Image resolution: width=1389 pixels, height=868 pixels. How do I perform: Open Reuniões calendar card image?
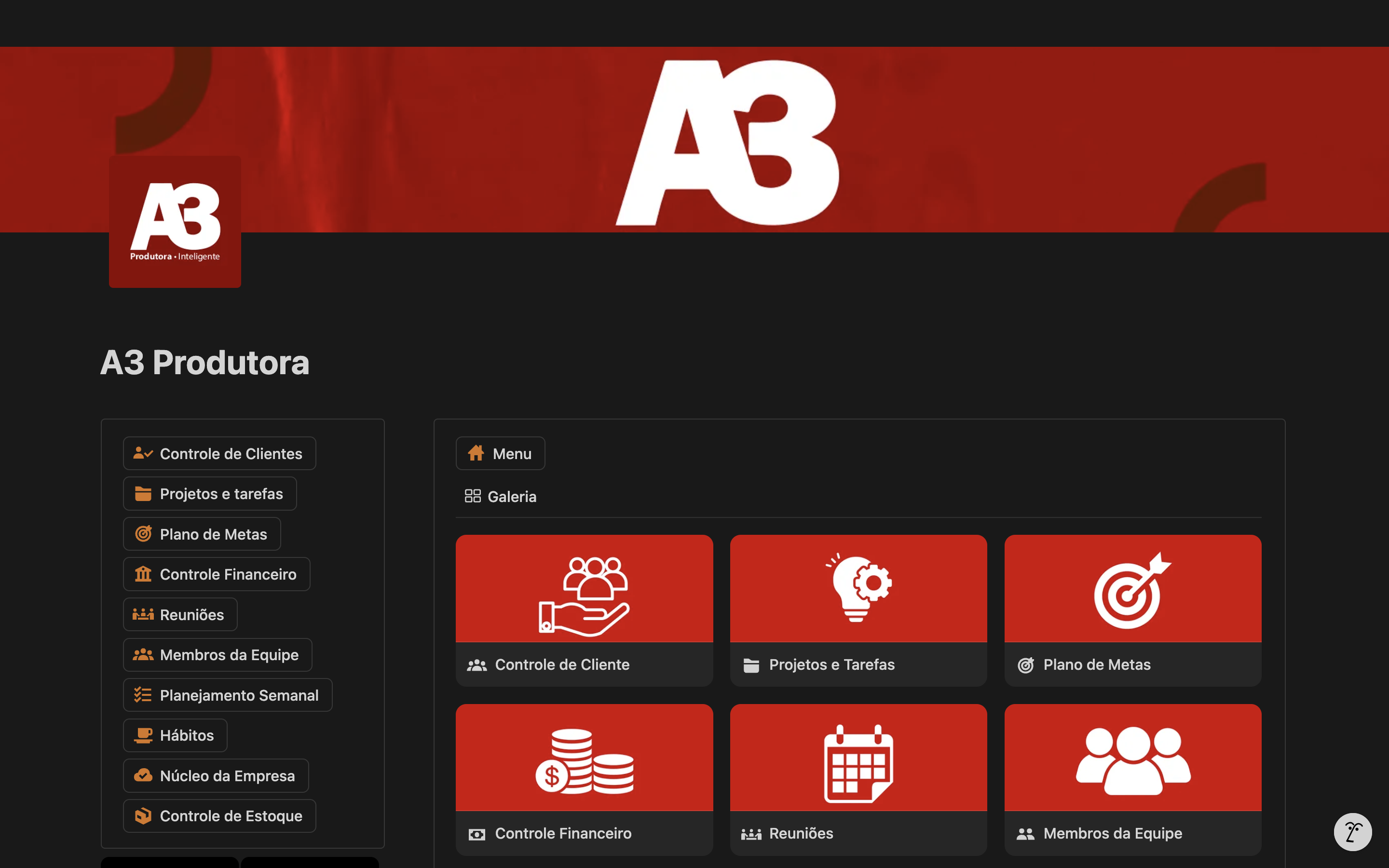coord(858,757)
